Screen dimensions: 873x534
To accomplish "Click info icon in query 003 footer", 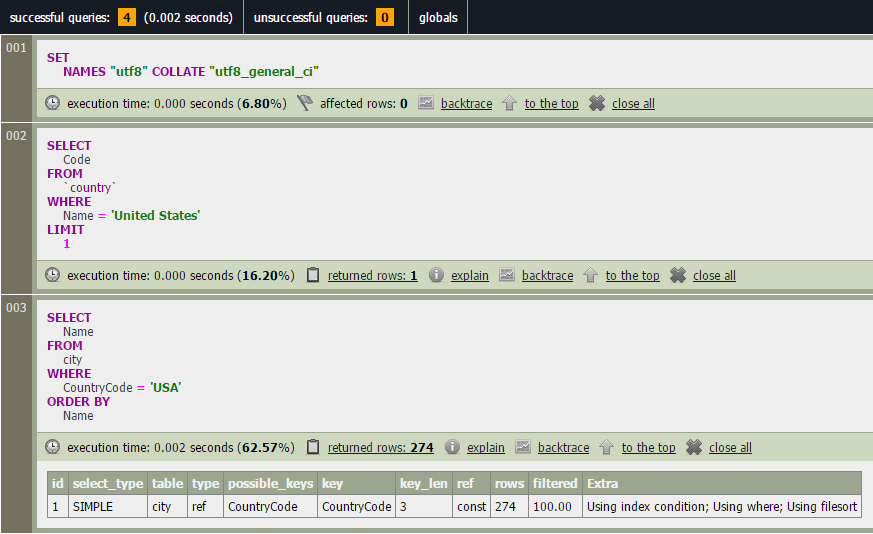I will (x=453, y=447).
